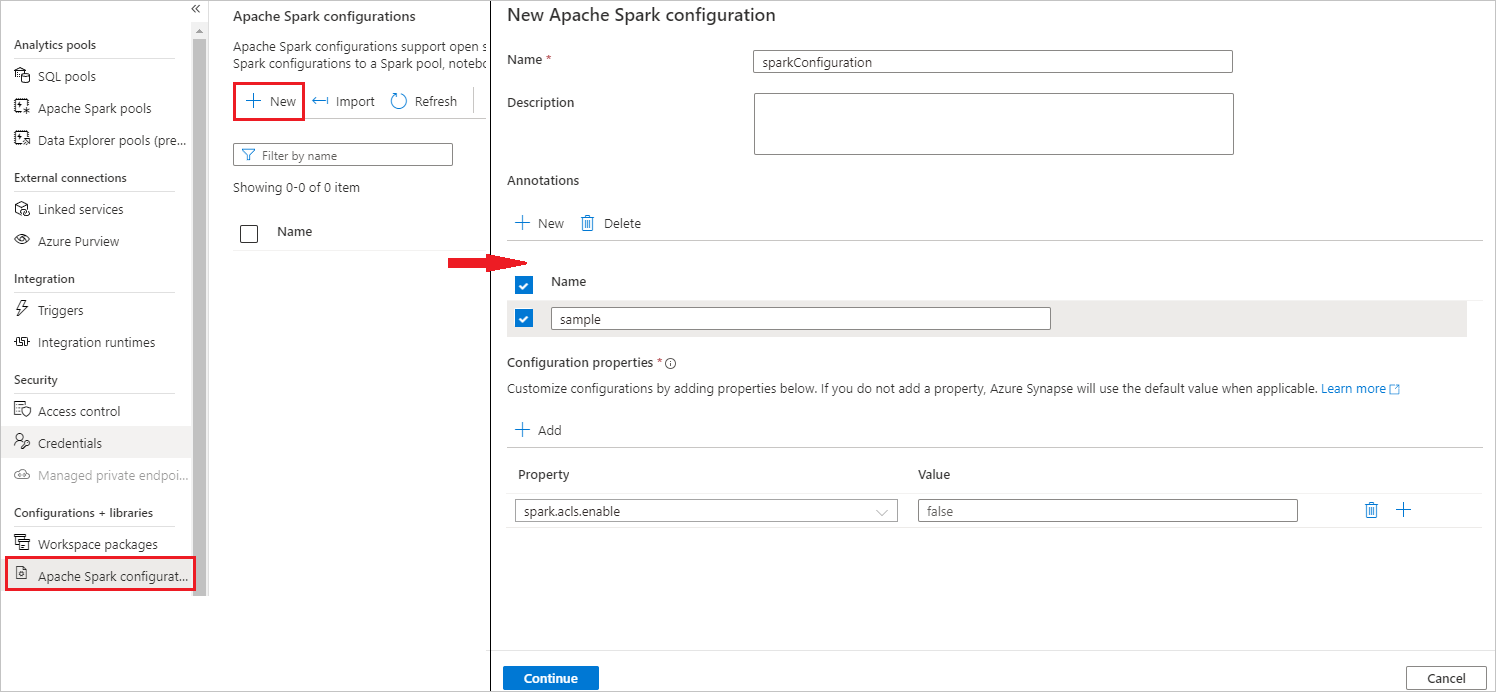
Task: Open the Triggers section
Action: tap(59, 309)
